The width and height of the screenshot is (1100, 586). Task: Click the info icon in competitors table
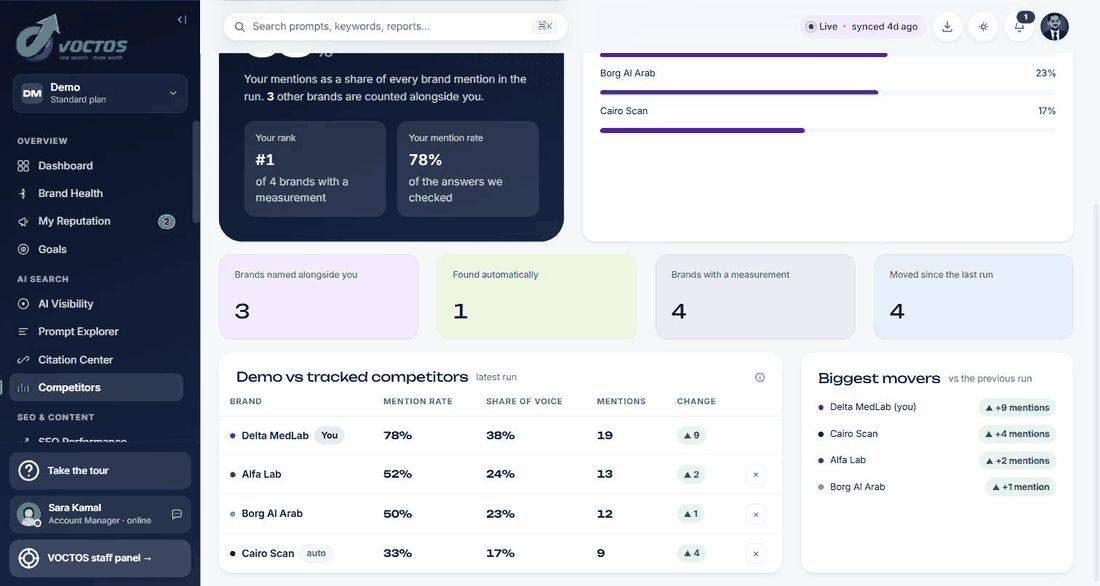coord(760,378)
